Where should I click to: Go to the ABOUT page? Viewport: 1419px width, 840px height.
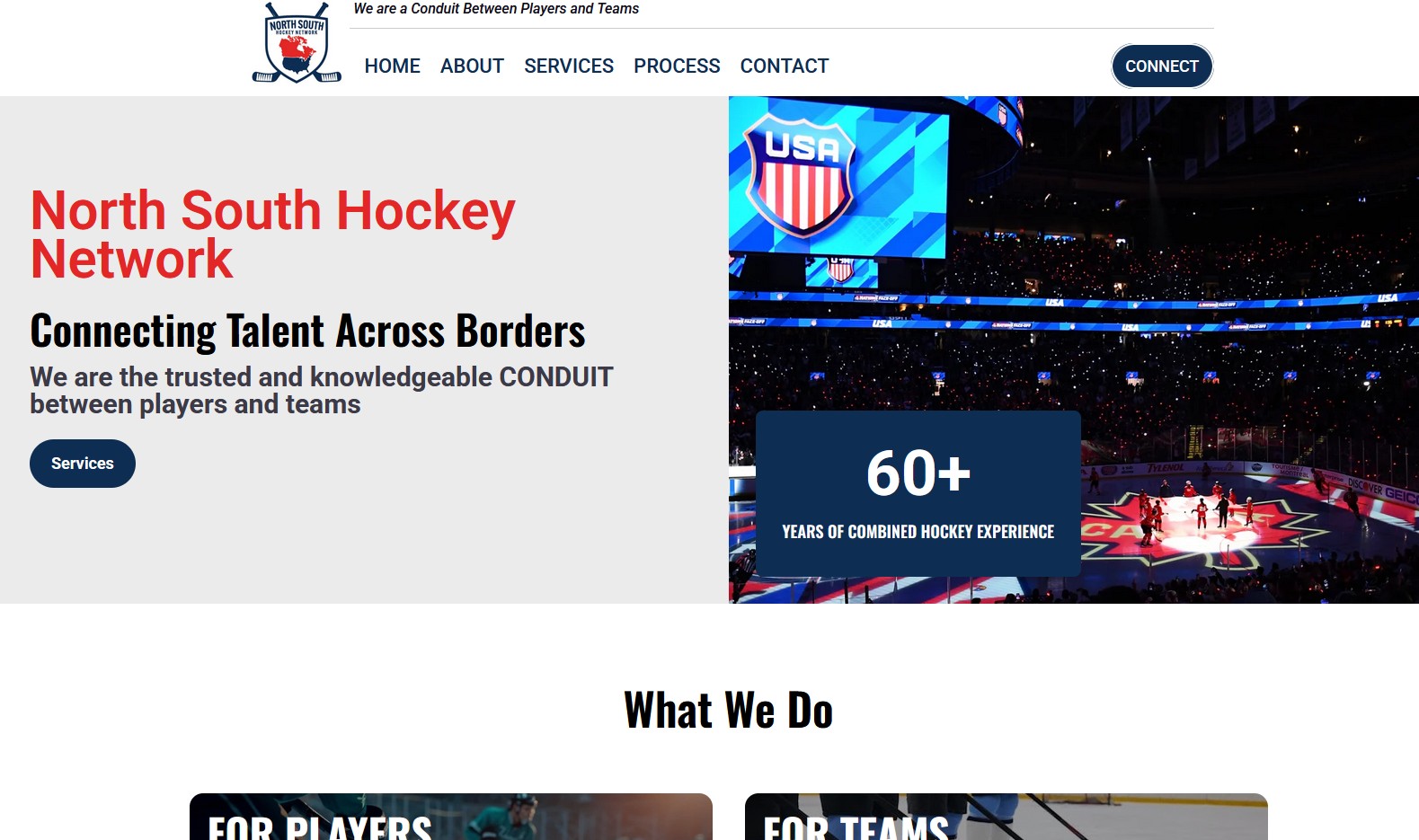coord(472,66)
